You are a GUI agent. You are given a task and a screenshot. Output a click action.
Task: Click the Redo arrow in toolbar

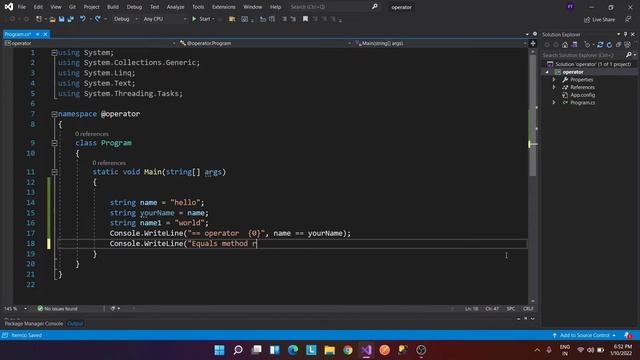pos(98,19)
